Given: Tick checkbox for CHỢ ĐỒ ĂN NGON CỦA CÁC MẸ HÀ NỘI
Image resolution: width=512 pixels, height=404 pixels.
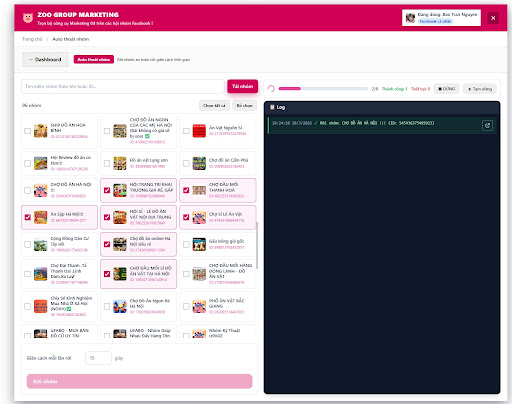Looking at the screenshot, I should (107, 131).
